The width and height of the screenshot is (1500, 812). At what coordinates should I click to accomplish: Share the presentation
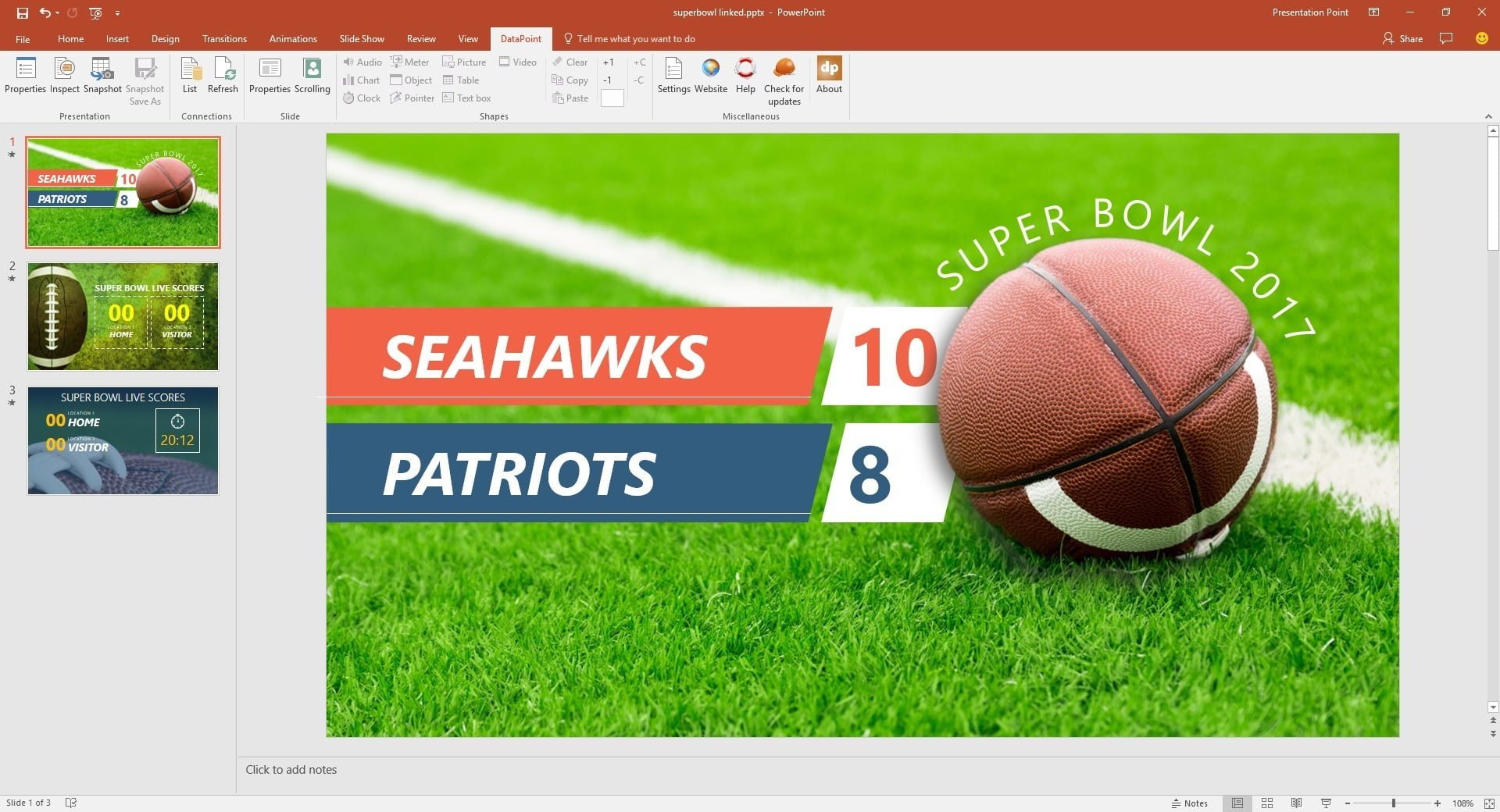pyautogui.click(x=1402, y=38)
